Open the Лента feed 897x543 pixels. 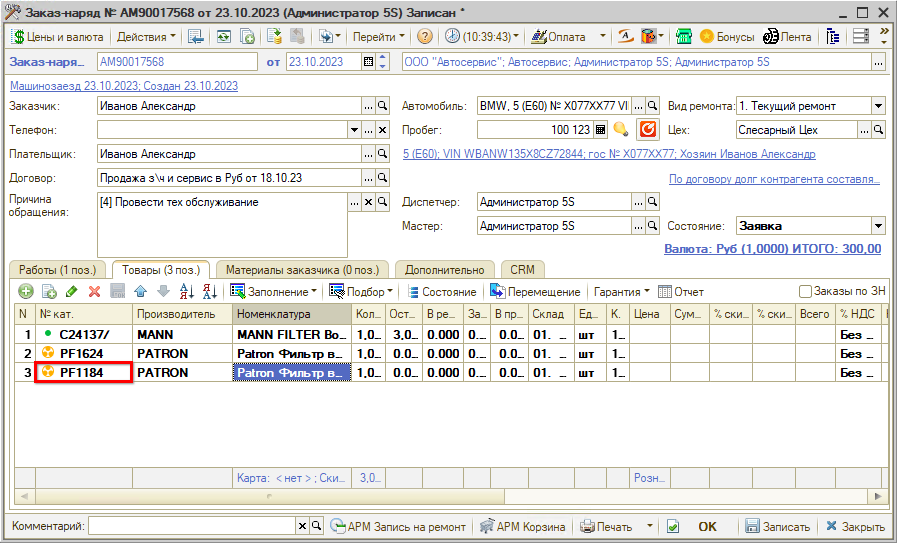(787, 37)
